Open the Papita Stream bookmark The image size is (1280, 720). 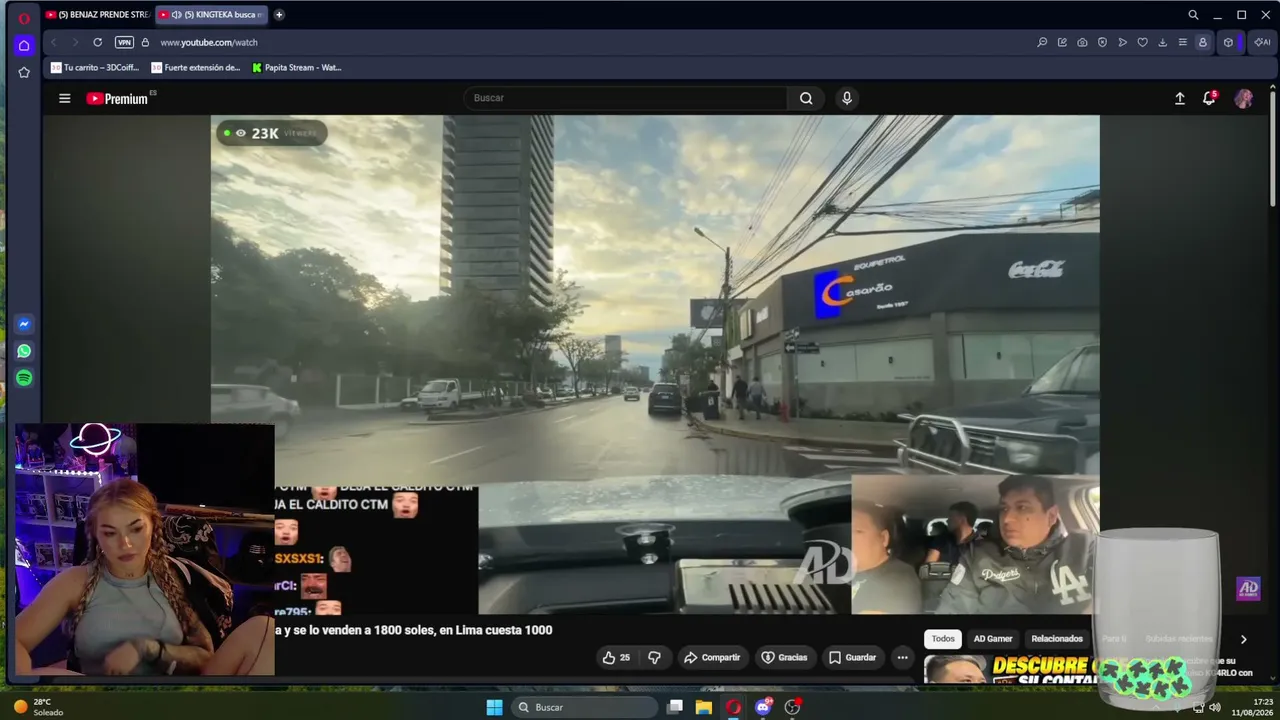pyautogui.click(x=297, y=68)
